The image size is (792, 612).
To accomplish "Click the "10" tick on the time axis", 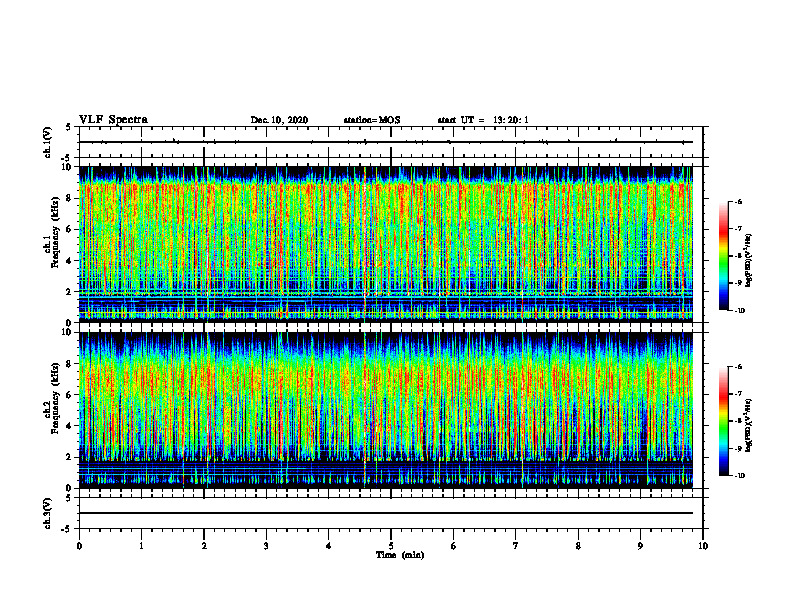I will point(703,546).
